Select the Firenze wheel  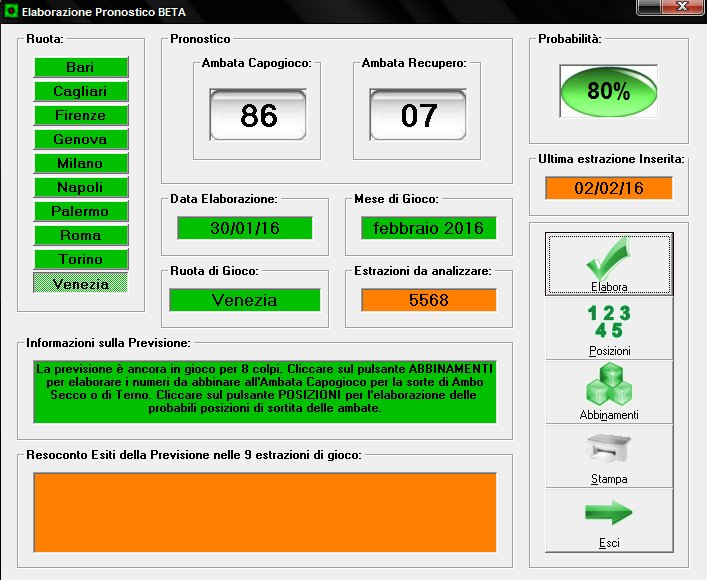pos(81,115)
